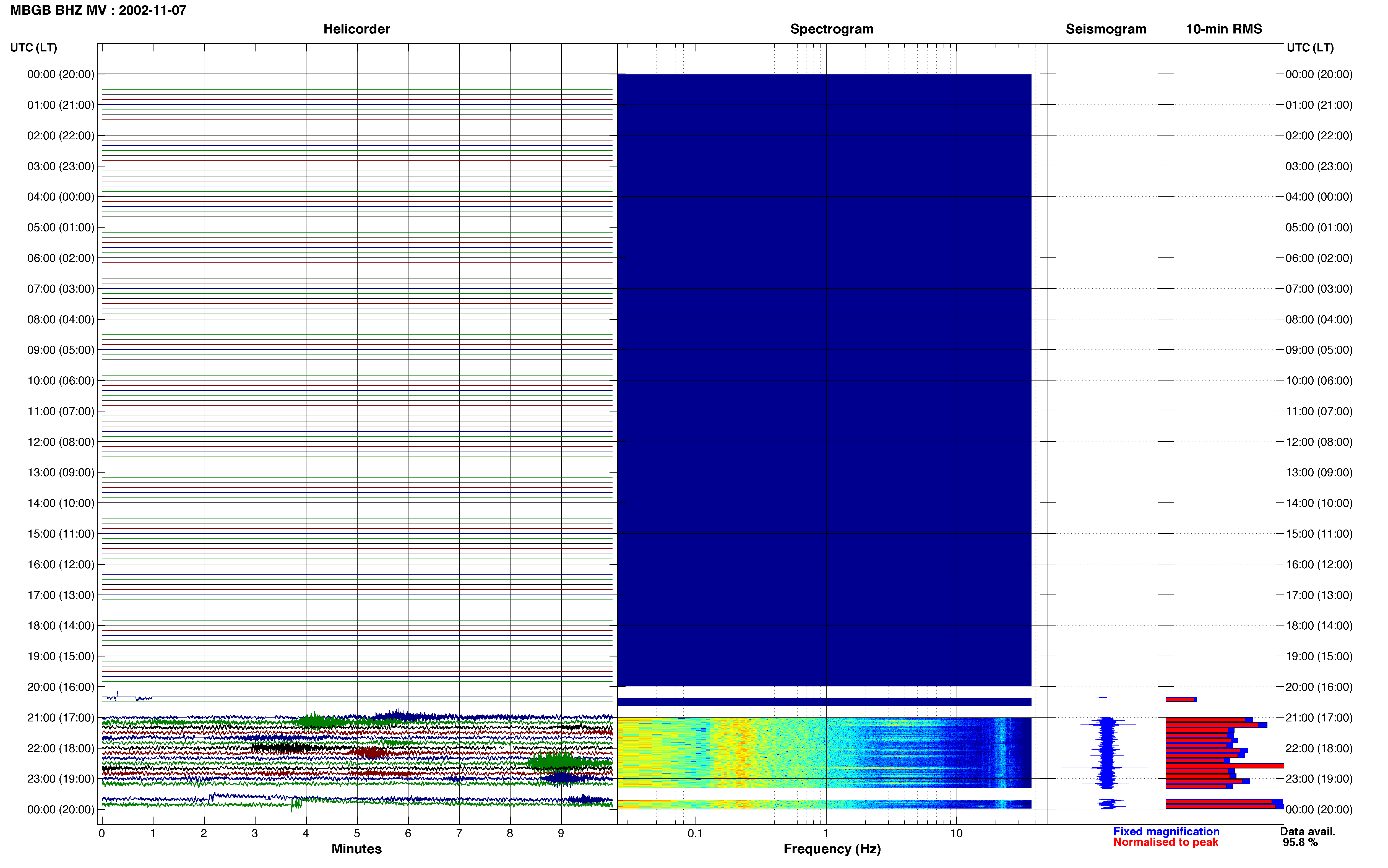Click the 'Fixed magnification' legend text

tap(1166, 831)
